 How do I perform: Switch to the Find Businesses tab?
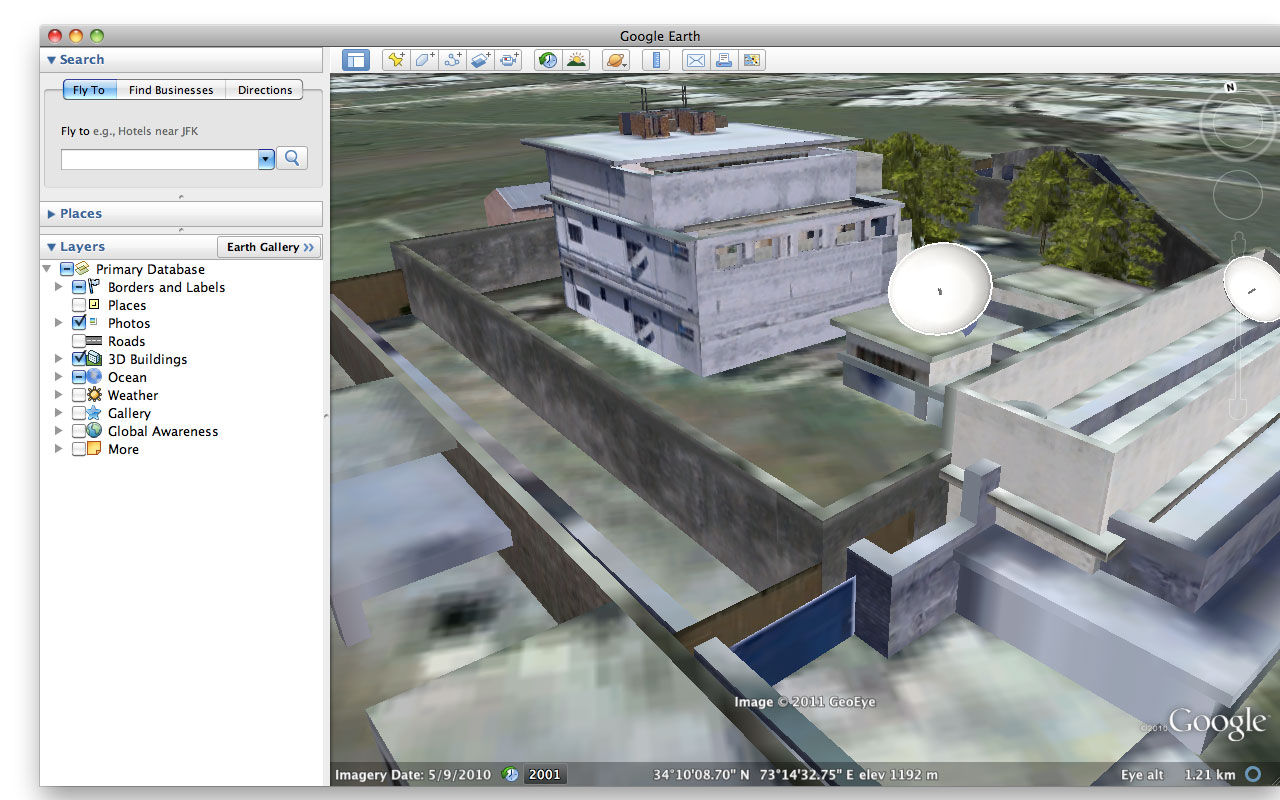coord(170,89)
